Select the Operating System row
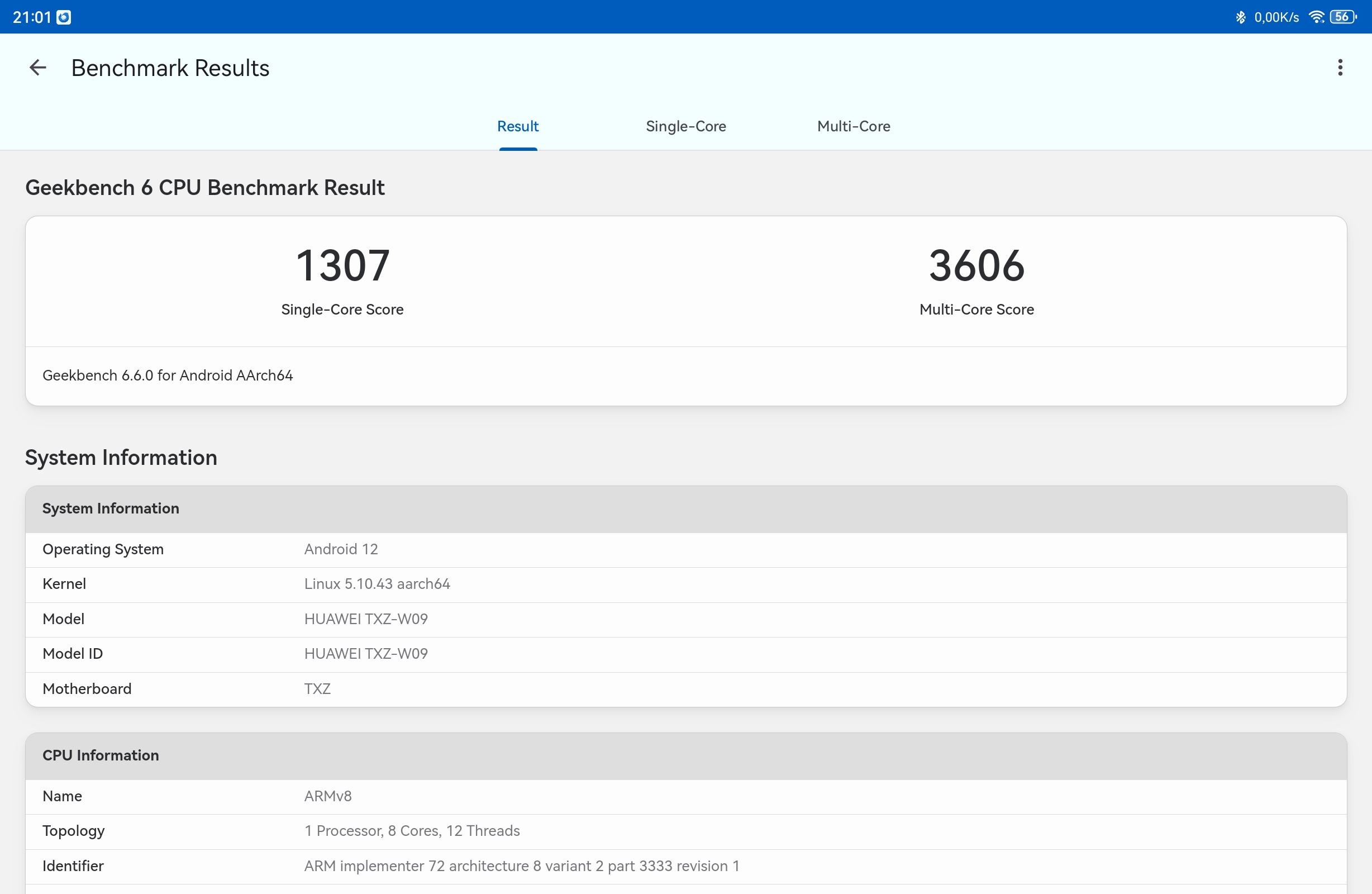This screenshot has width=1372, height=894. coord(346,549)
